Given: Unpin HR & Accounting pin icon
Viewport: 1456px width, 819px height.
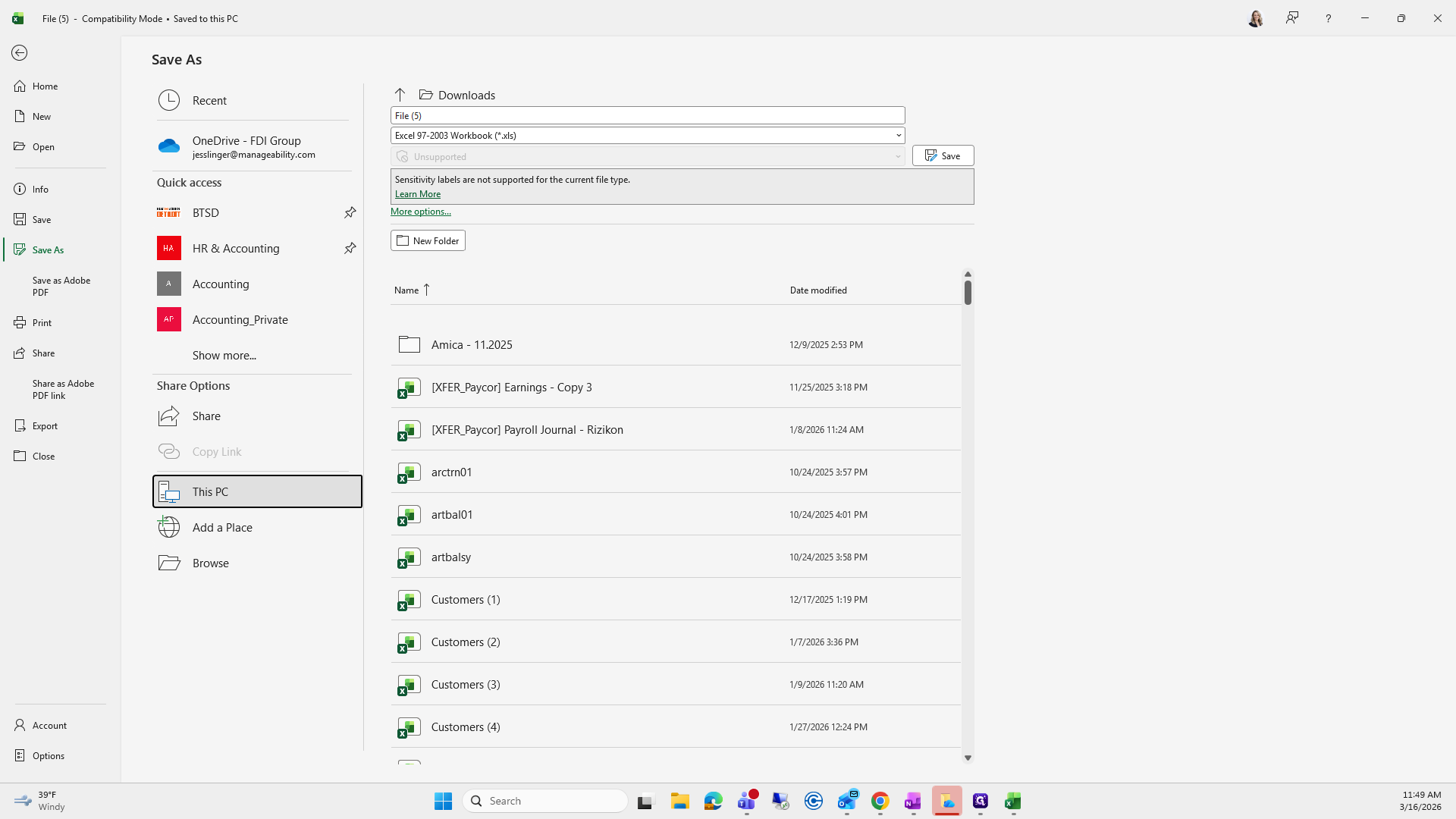Looking at the screenshot, I should (350, 248).
